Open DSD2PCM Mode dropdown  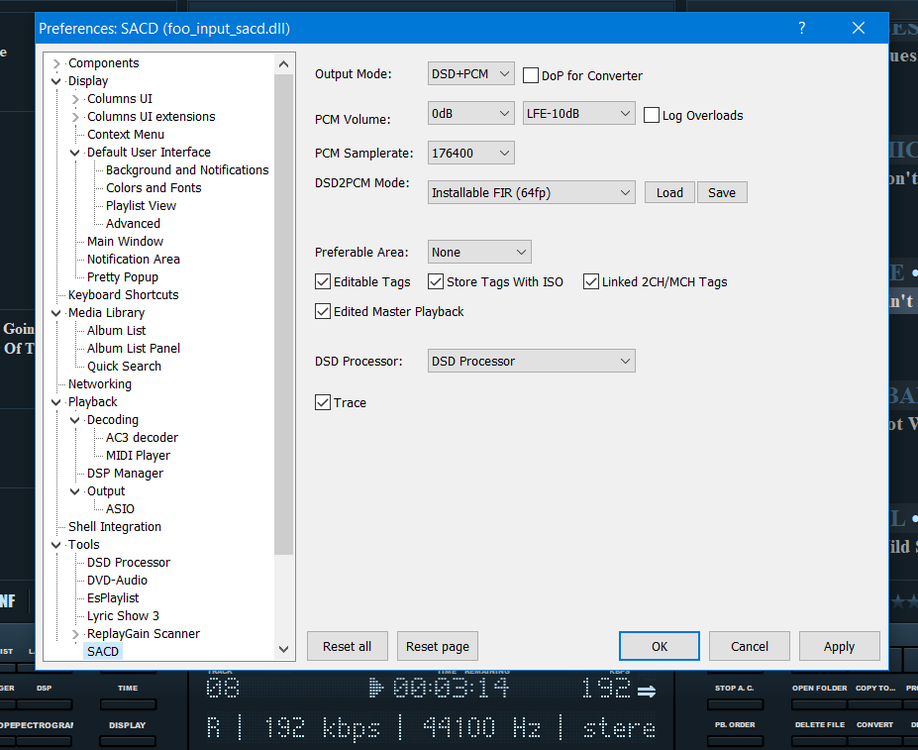click(531, 192)
